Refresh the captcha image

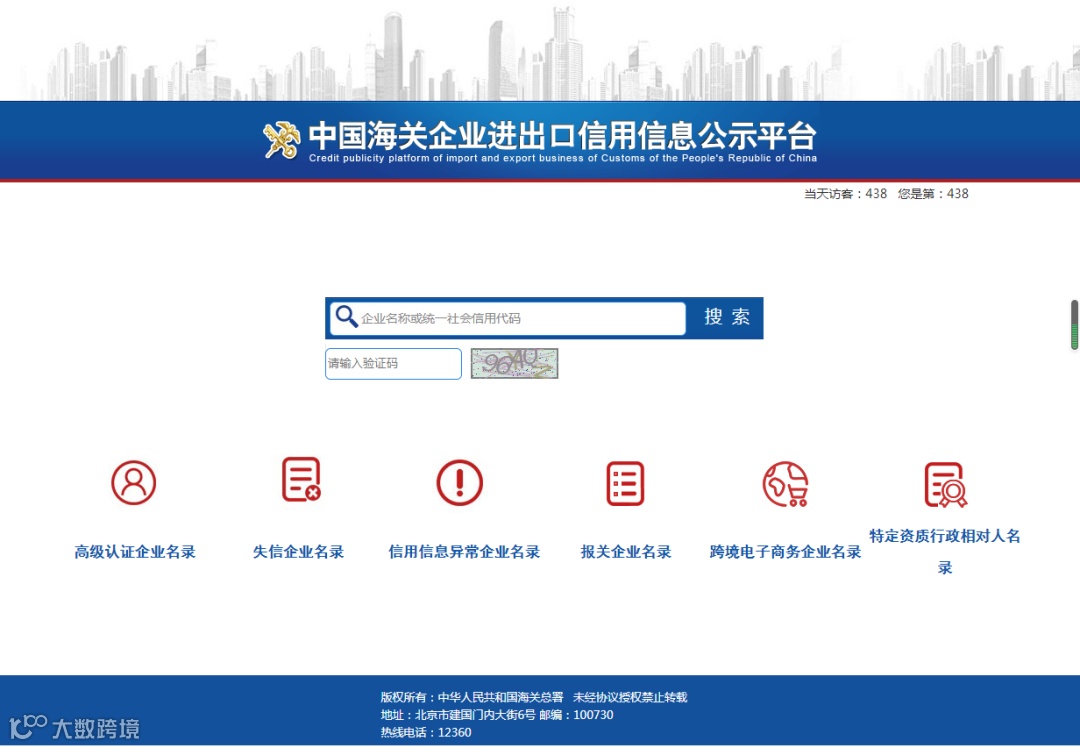coord(515,364)
